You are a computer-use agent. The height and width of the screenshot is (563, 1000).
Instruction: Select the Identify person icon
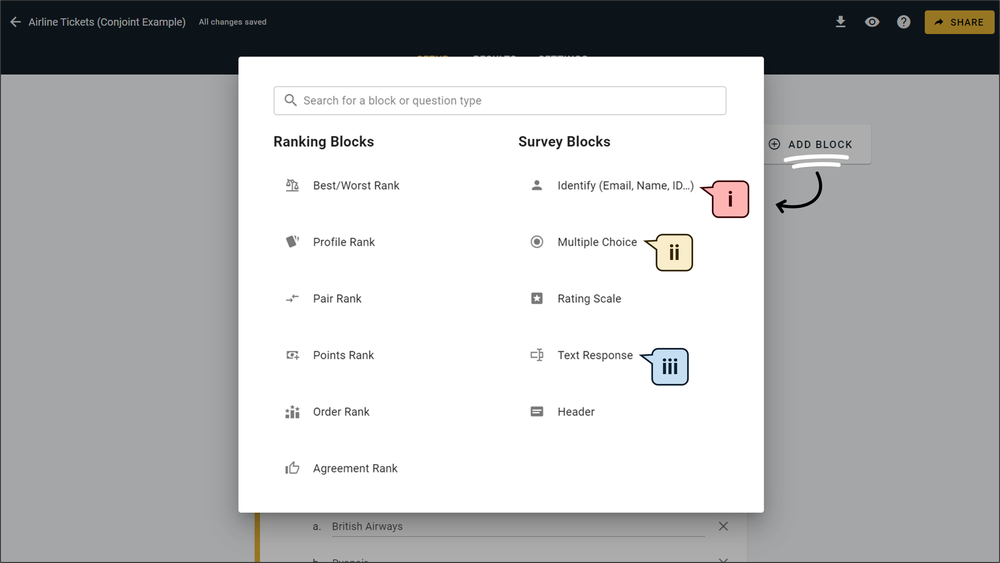(537, 186)
